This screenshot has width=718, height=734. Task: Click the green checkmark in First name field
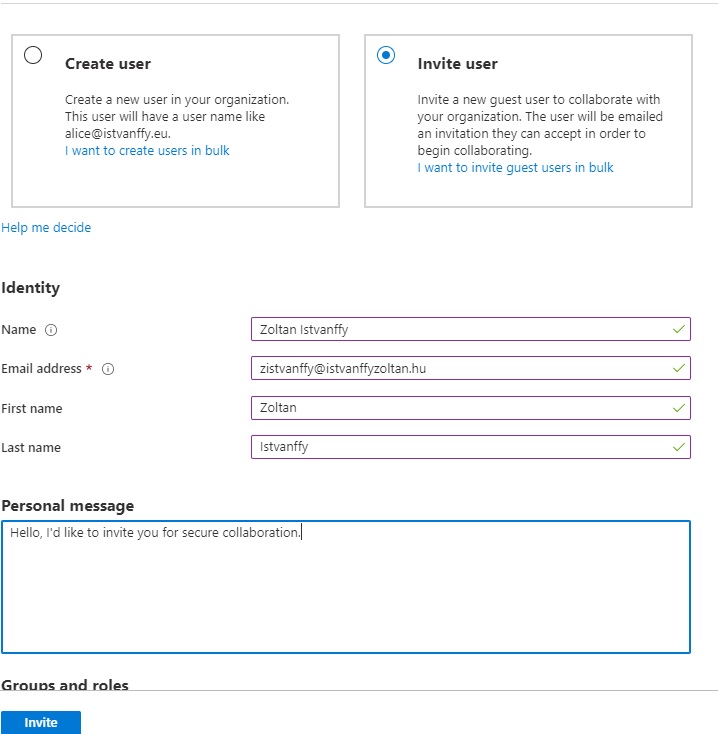click(x=679, y=408)
